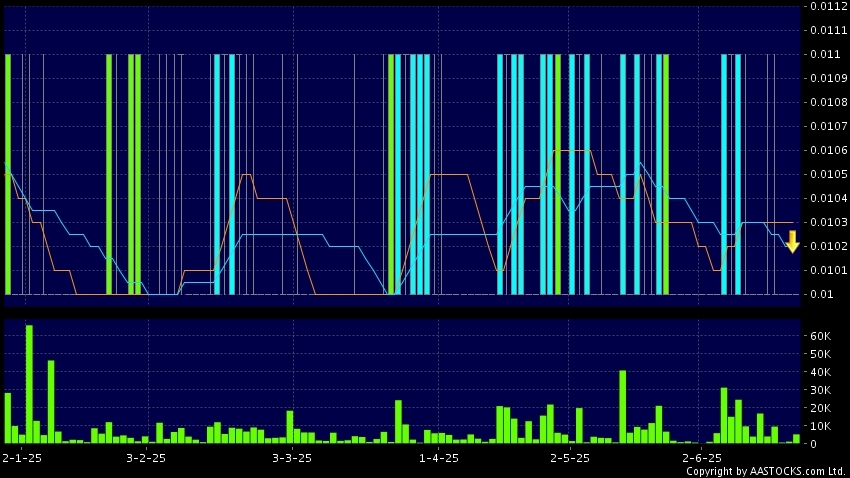Click the 0 volume axis label
850x478 pixels.
(813, 444)
